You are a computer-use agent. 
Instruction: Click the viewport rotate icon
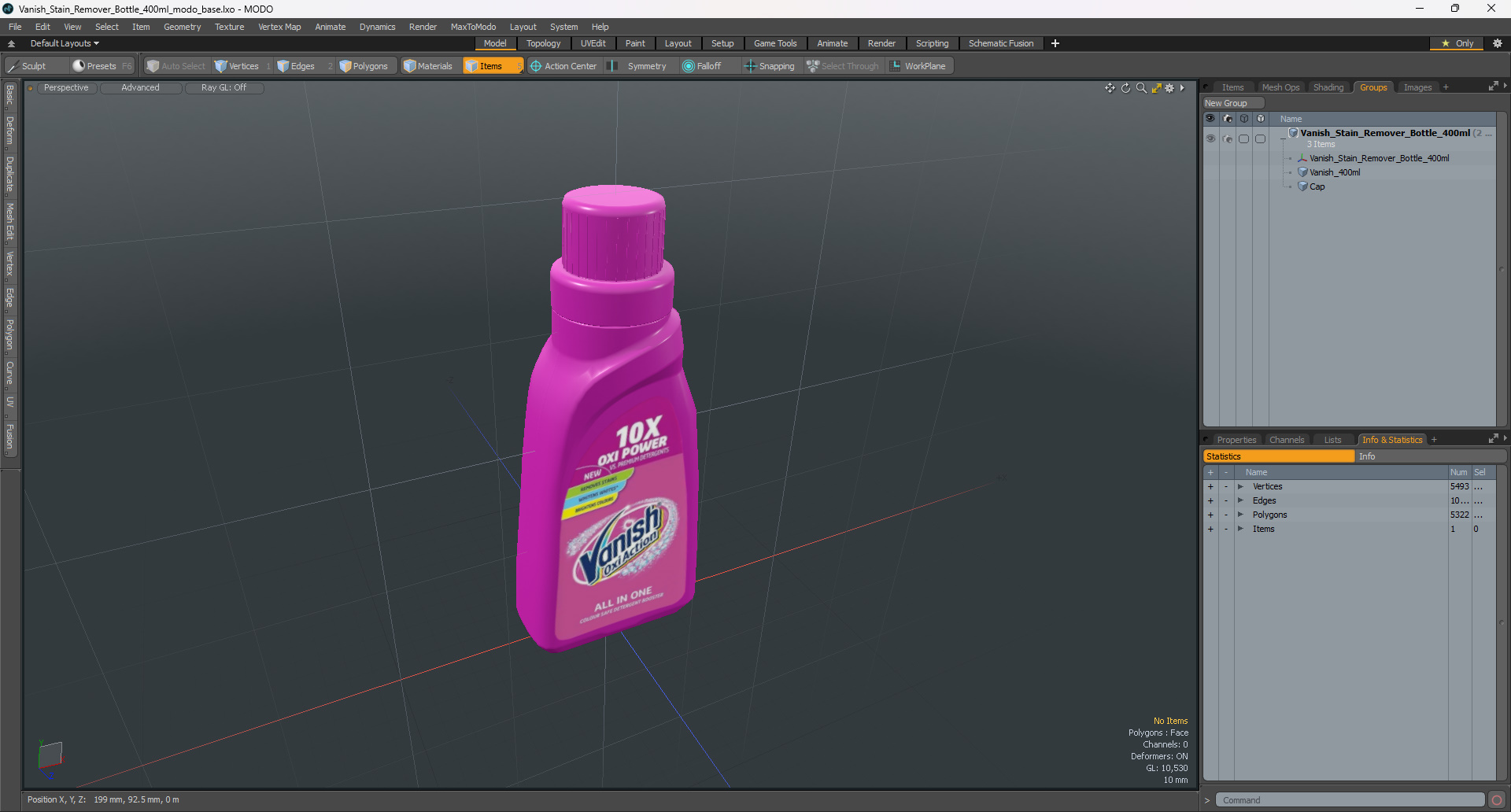click(x=1125, y=88)
